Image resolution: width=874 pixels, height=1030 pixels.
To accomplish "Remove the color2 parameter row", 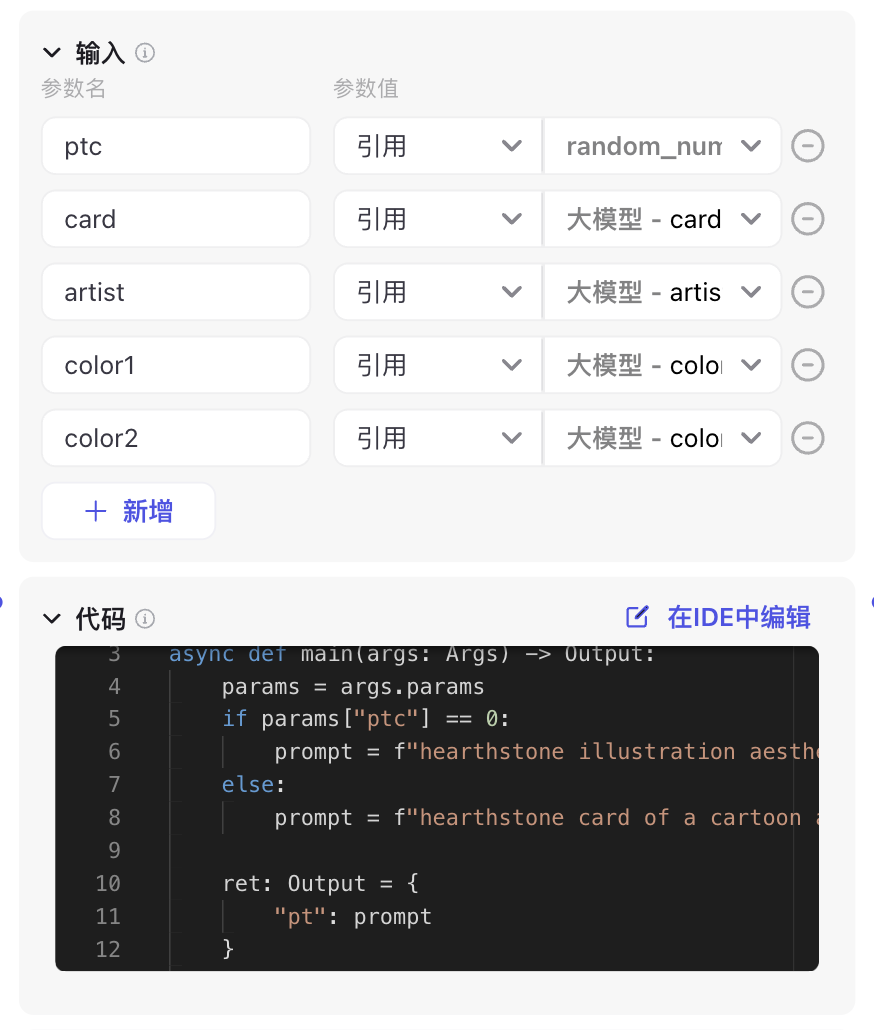I will tap(807, 437).
